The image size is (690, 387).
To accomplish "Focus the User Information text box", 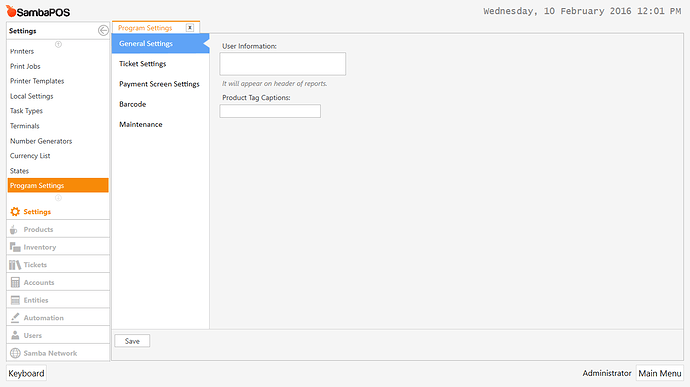I will pos(283,64).
